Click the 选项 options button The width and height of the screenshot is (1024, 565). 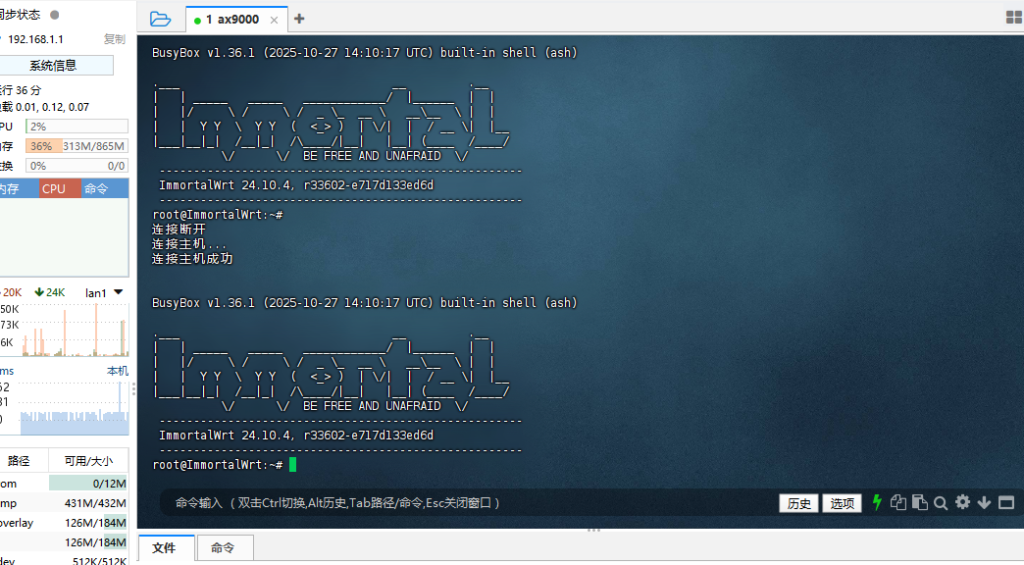841,503
